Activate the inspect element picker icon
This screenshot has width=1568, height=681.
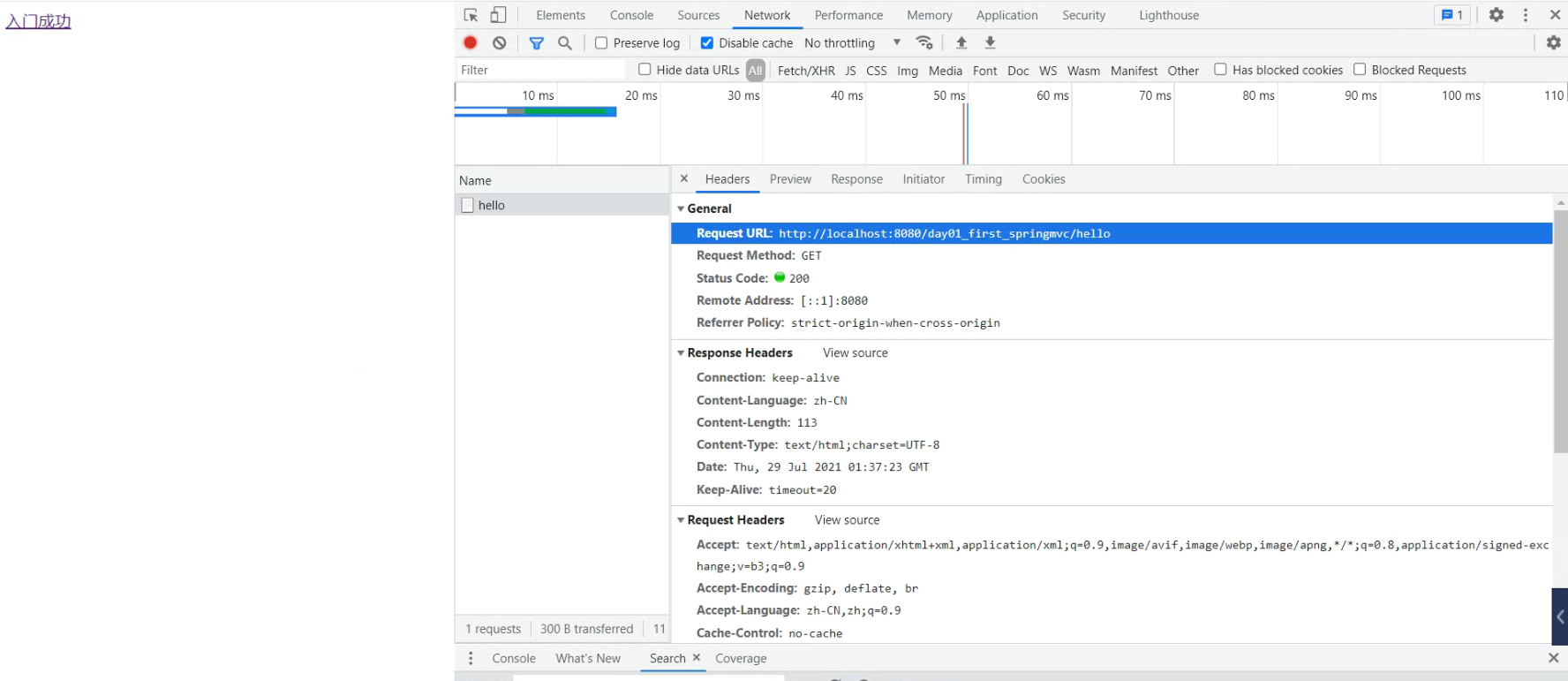(x=471, y=15)
